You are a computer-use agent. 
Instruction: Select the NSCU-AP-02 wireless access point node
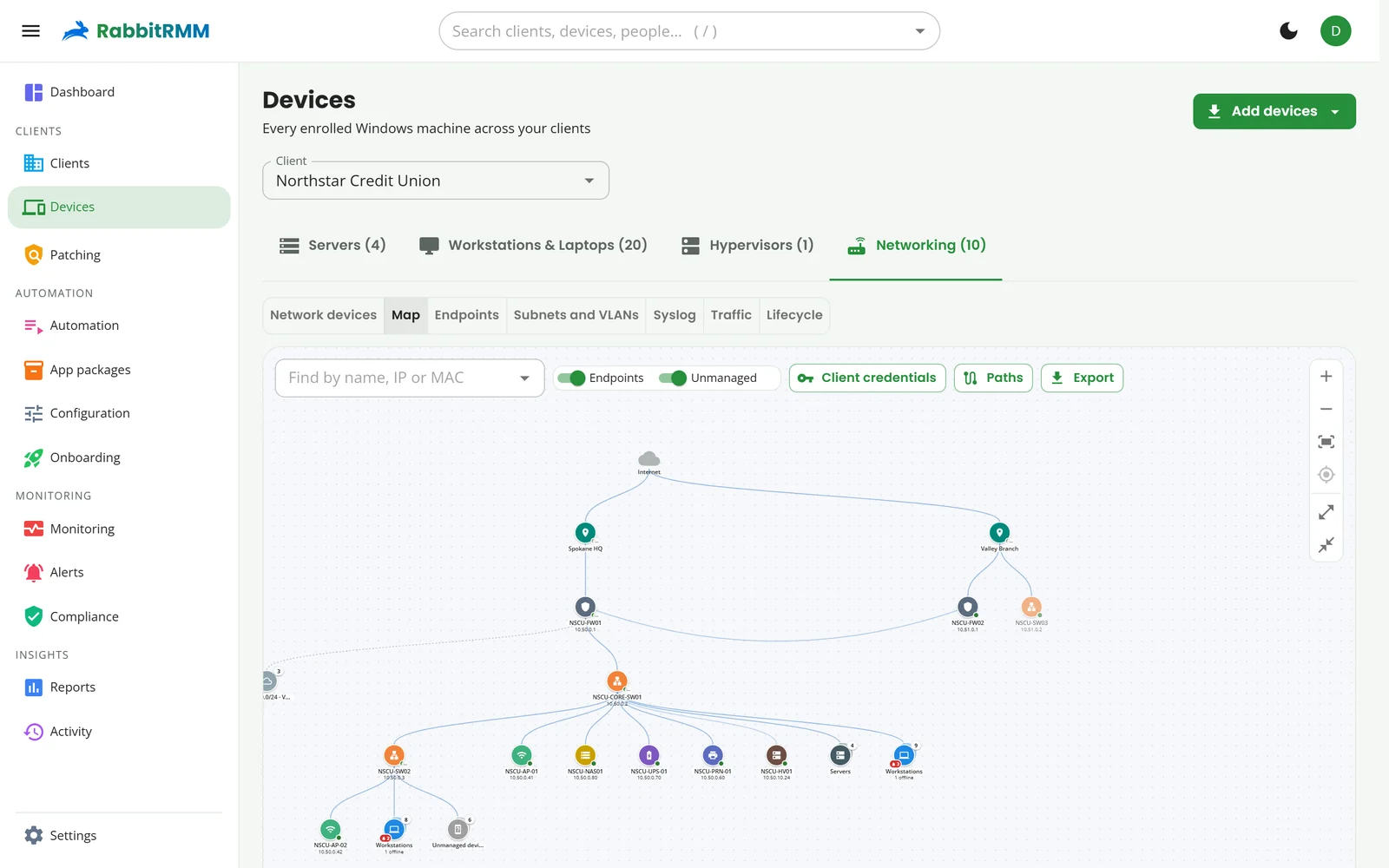point(331,829)
